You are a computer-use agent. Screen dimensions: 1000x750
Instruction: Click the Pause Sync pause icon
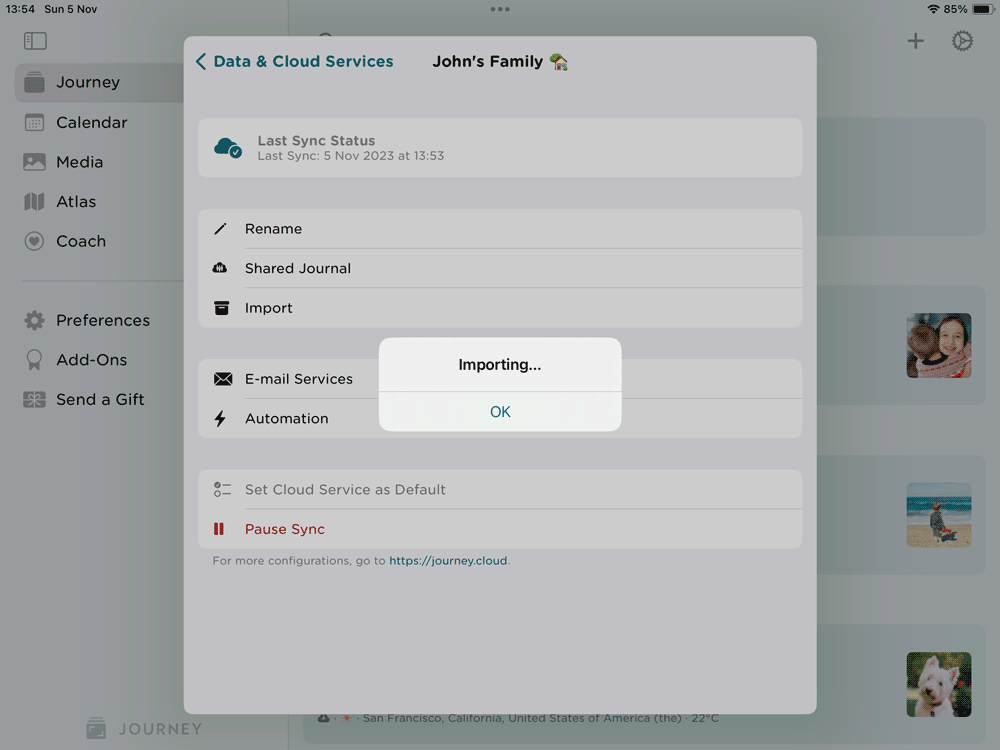[x=219, y=529]
